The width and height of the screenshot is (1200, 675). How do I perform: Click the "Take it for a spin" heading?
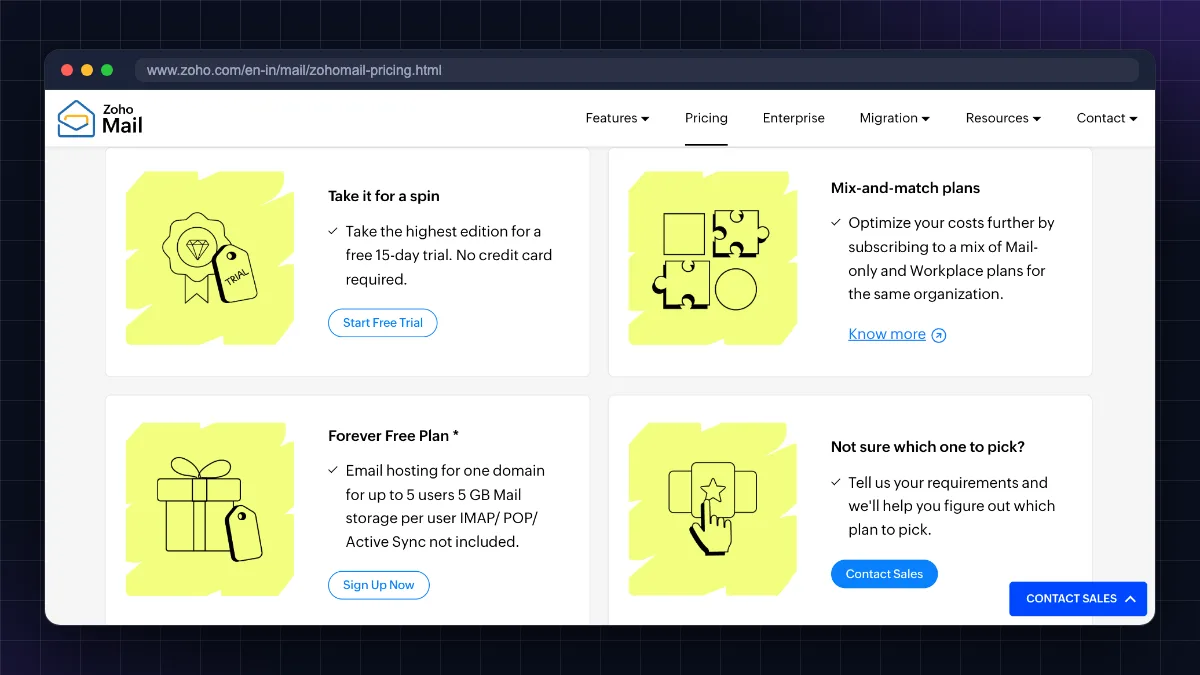coord(384,196)
